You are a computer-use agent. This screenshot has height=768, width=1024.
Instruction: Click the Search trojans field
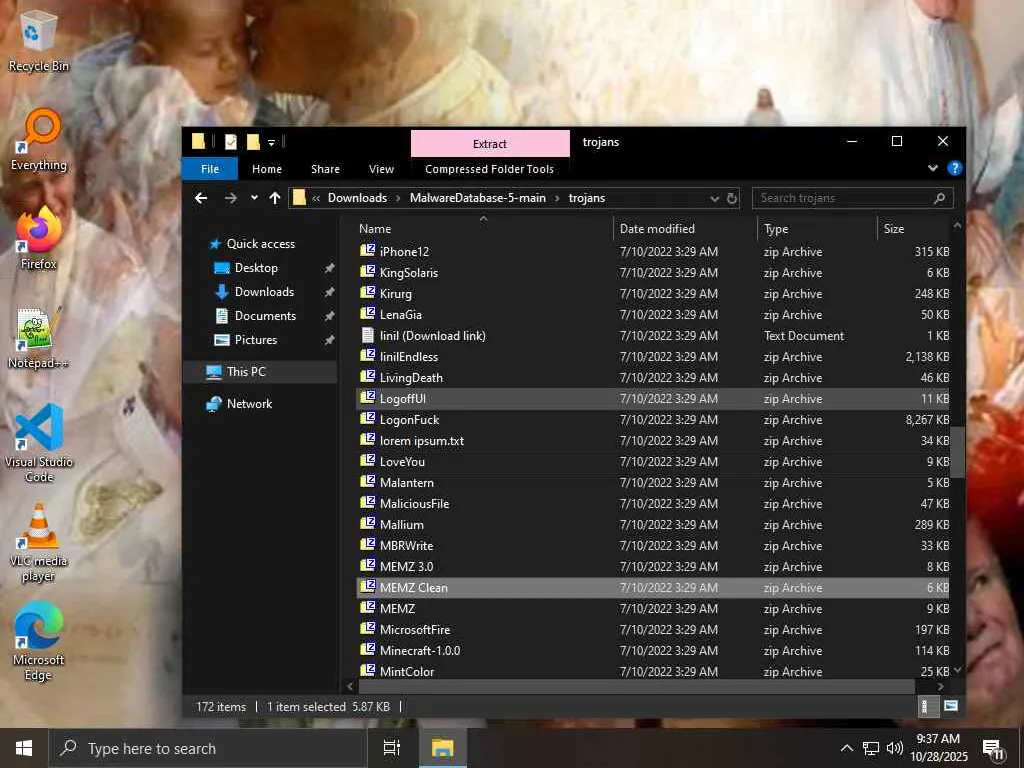[840, 198]
